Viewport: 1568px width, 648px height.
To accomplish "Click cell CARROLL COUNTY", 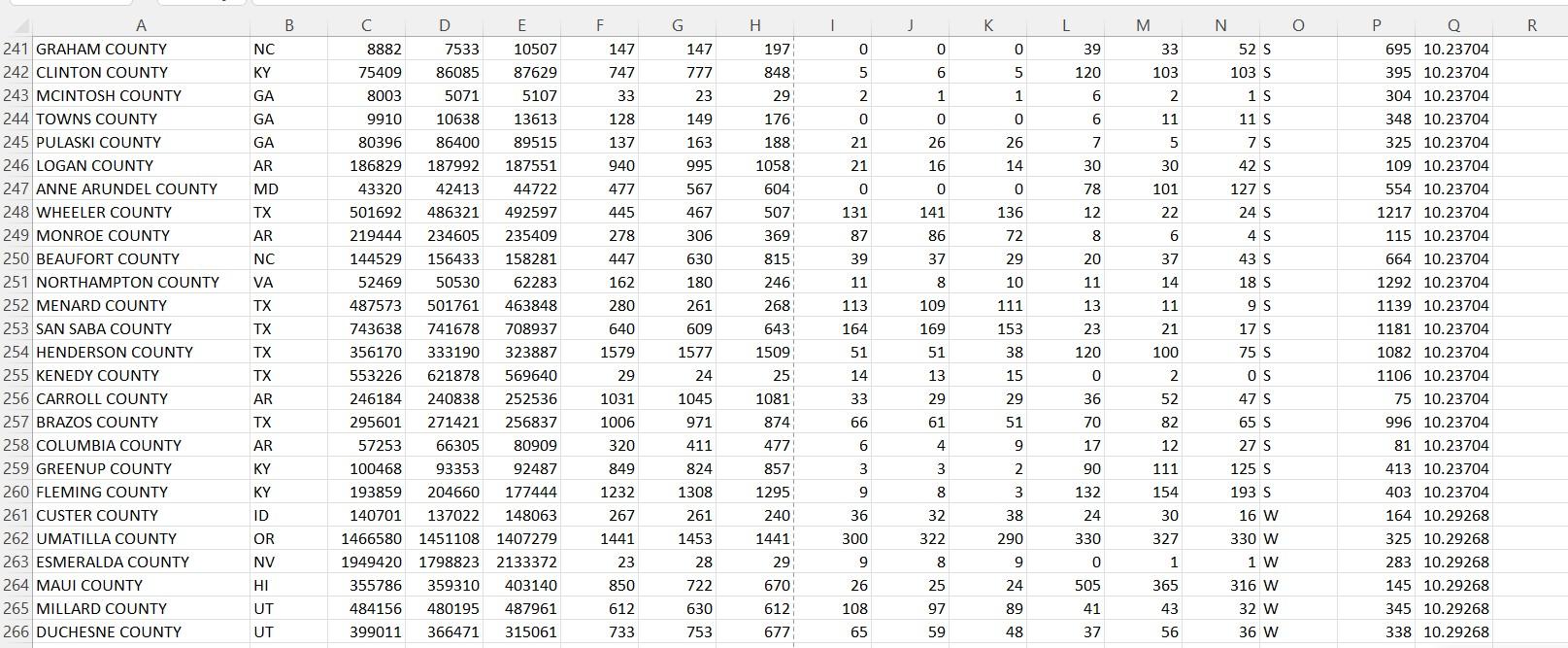I will 141,398.
